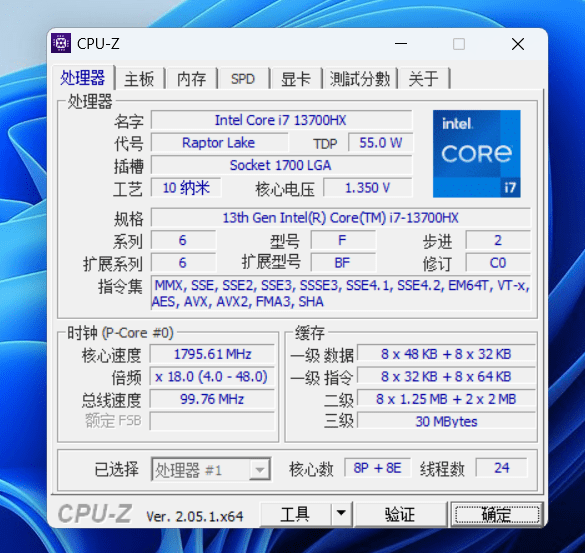Screen dimensions: 585x553
Task: Click the 验证 button
Action: pyautogui.click(x=400, y=514)
